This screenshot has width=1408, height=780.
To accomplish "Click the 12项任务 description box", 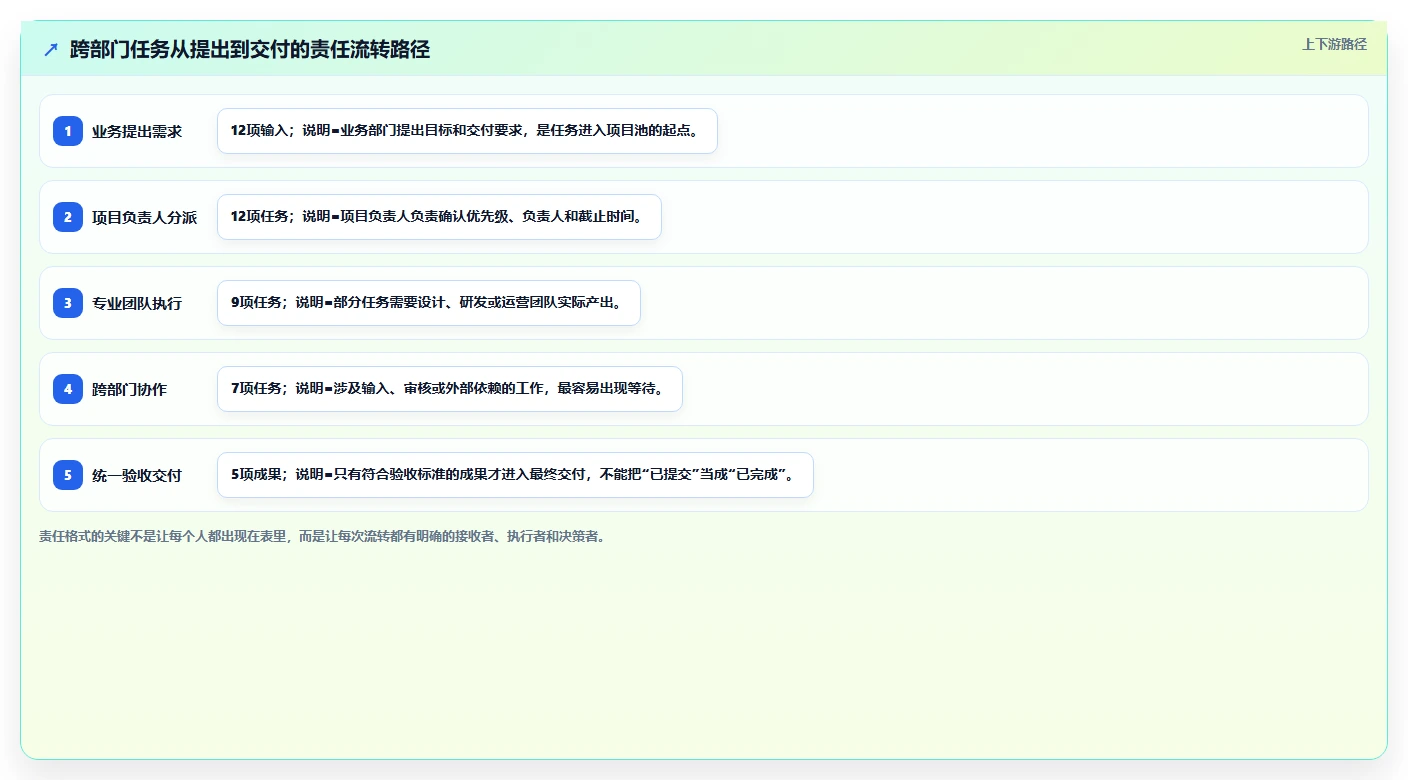I will 439,217.
